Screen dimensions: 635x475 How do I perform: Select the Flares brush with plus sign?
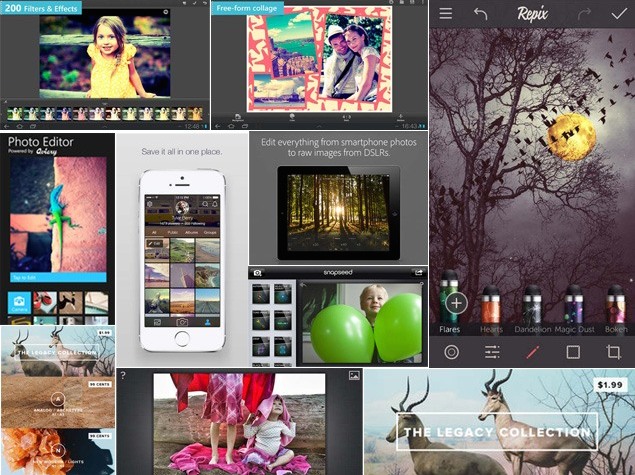[456, 302]
